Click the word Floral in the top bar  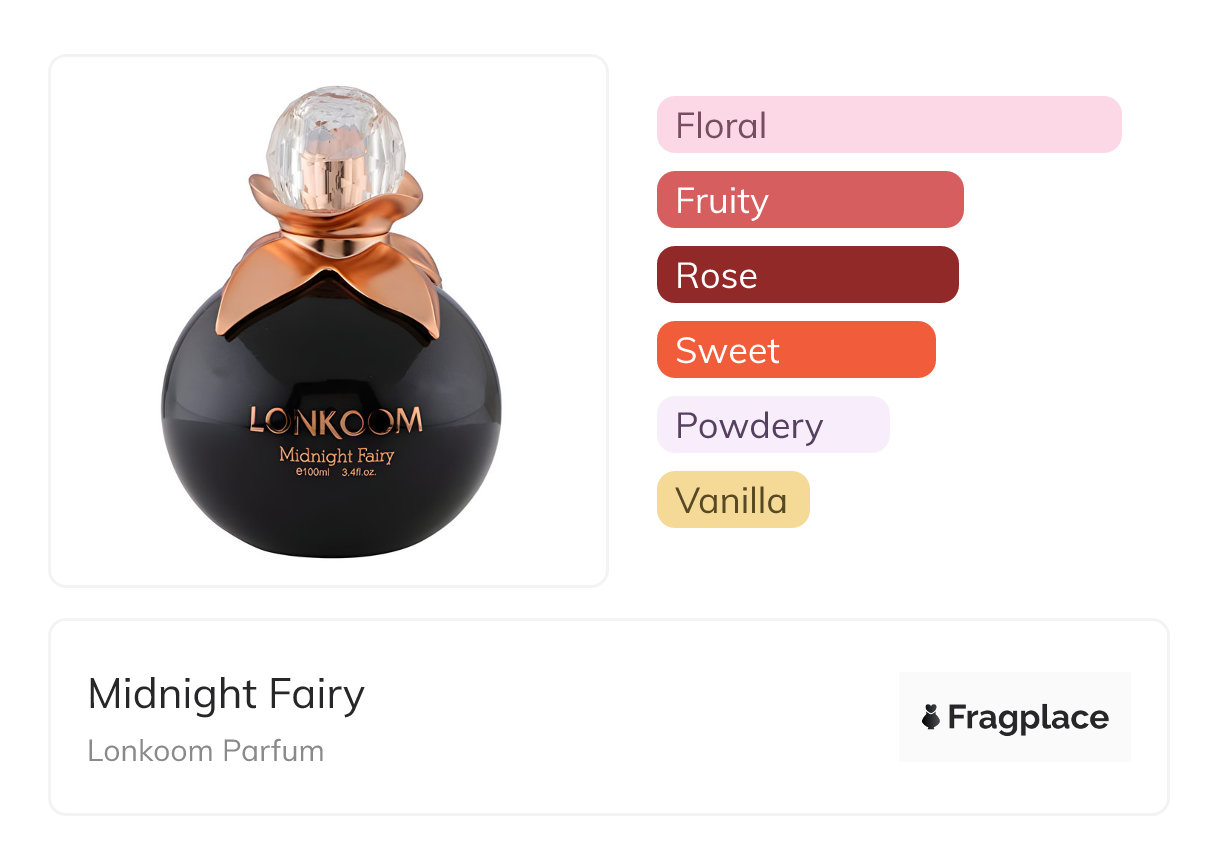(x=721, y=126)
